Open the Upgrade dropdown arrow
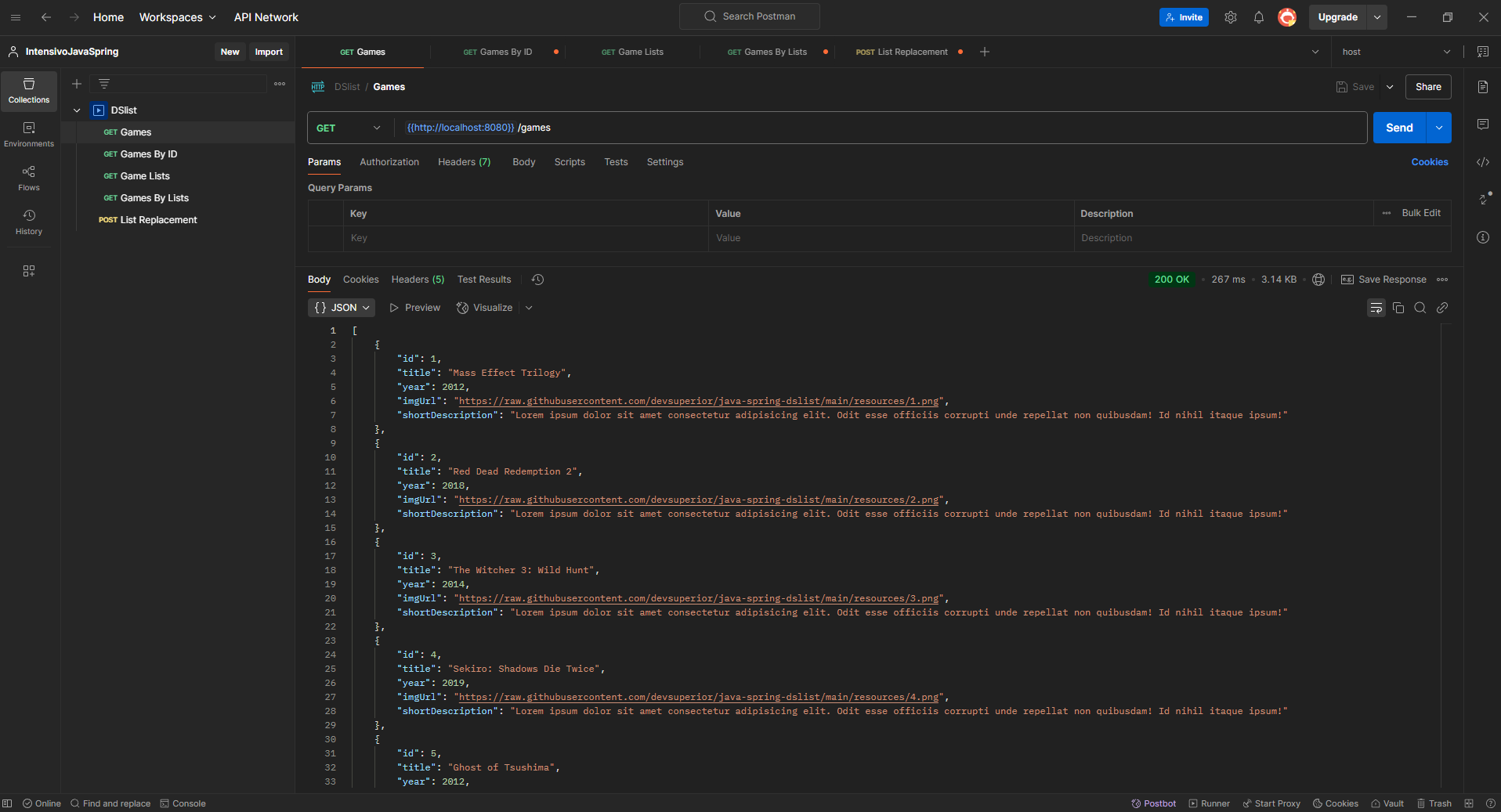This screenshot has width=1501, height=812. coord(1377,17)
